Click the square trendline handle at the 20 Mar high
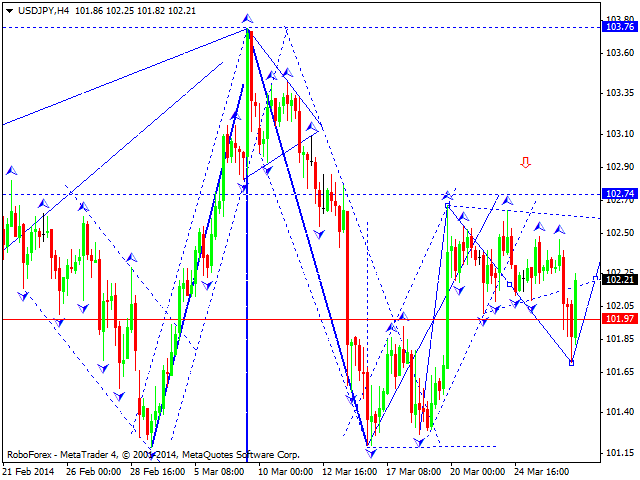Screen dimensions: 640x480 [447, 206]
